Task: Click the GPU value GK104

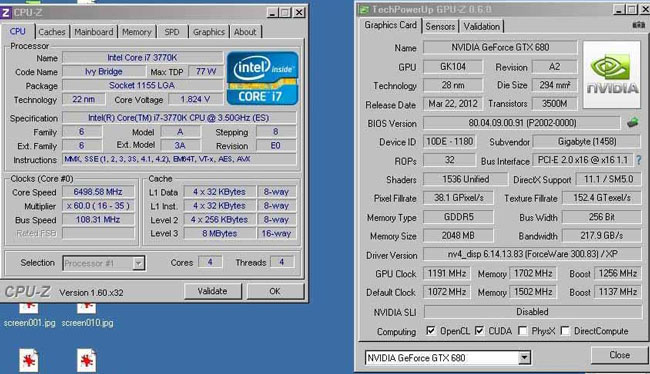Action: tap(453, 66)
